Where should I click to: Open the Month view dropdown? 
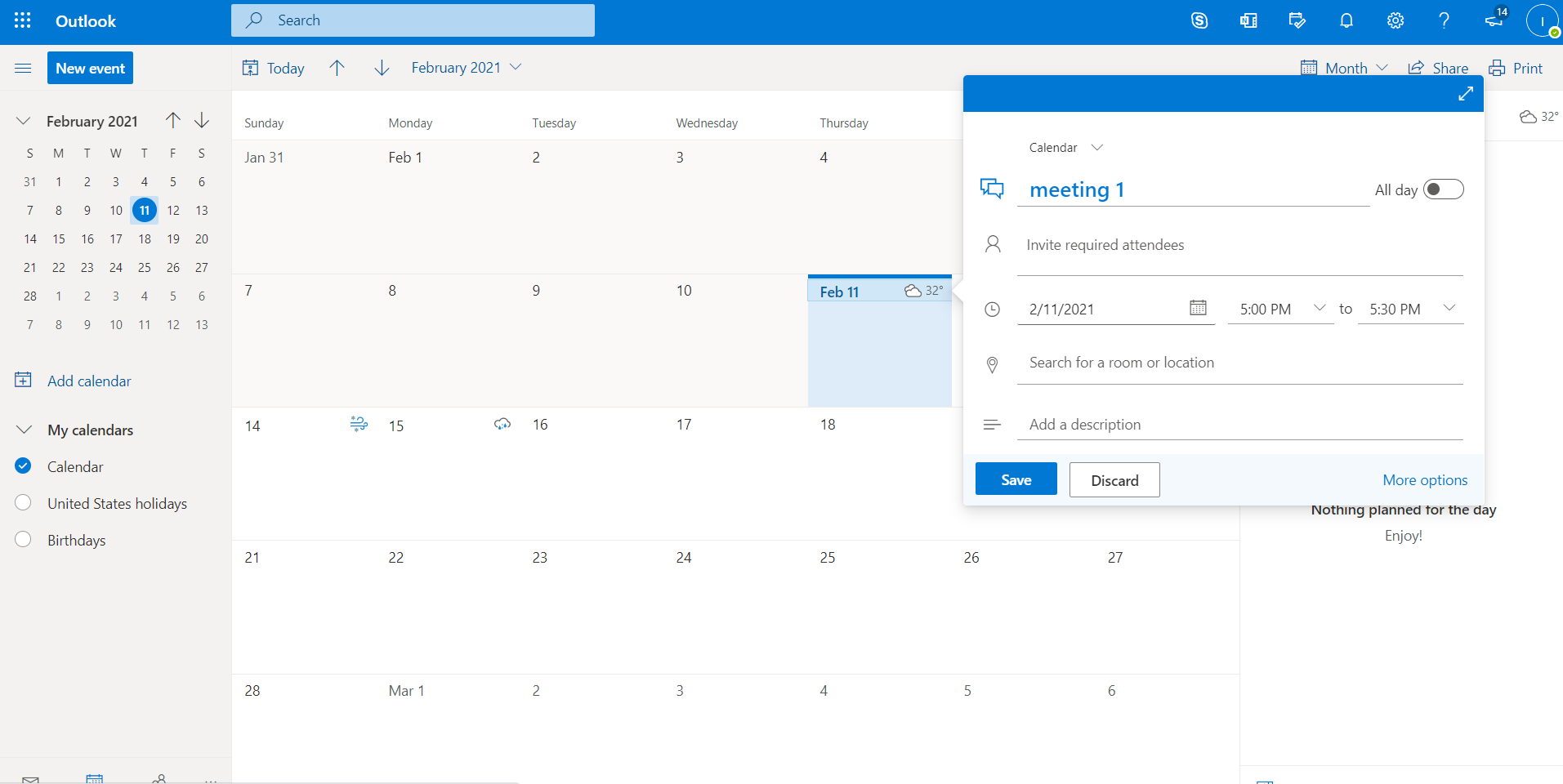[1345, 69]
